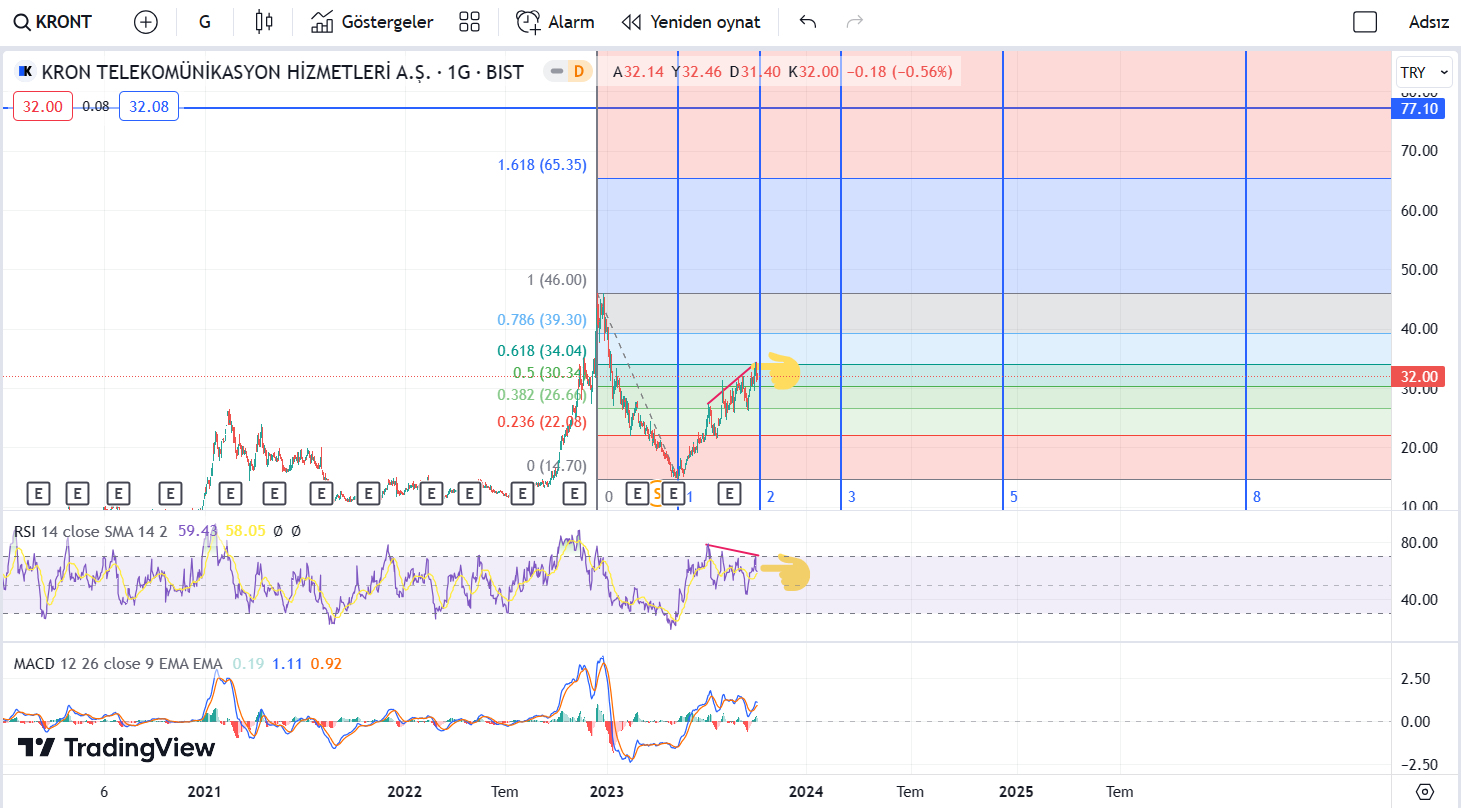The image size is (1461, 808).
Task: Open symbol search for KRONT
Action: click(52, 22)
